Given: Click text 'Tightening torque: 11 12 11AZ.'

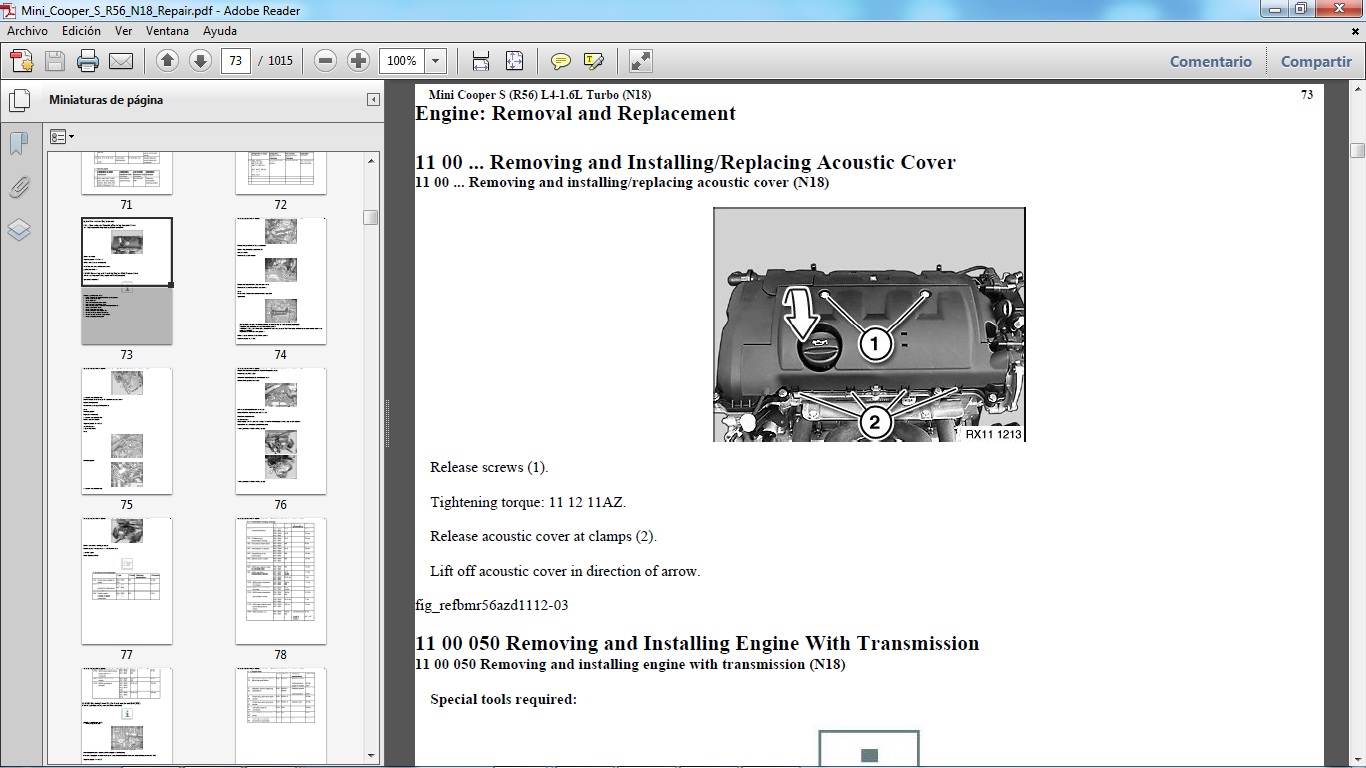Looking at the screenshot, I should tap(528, 502).
